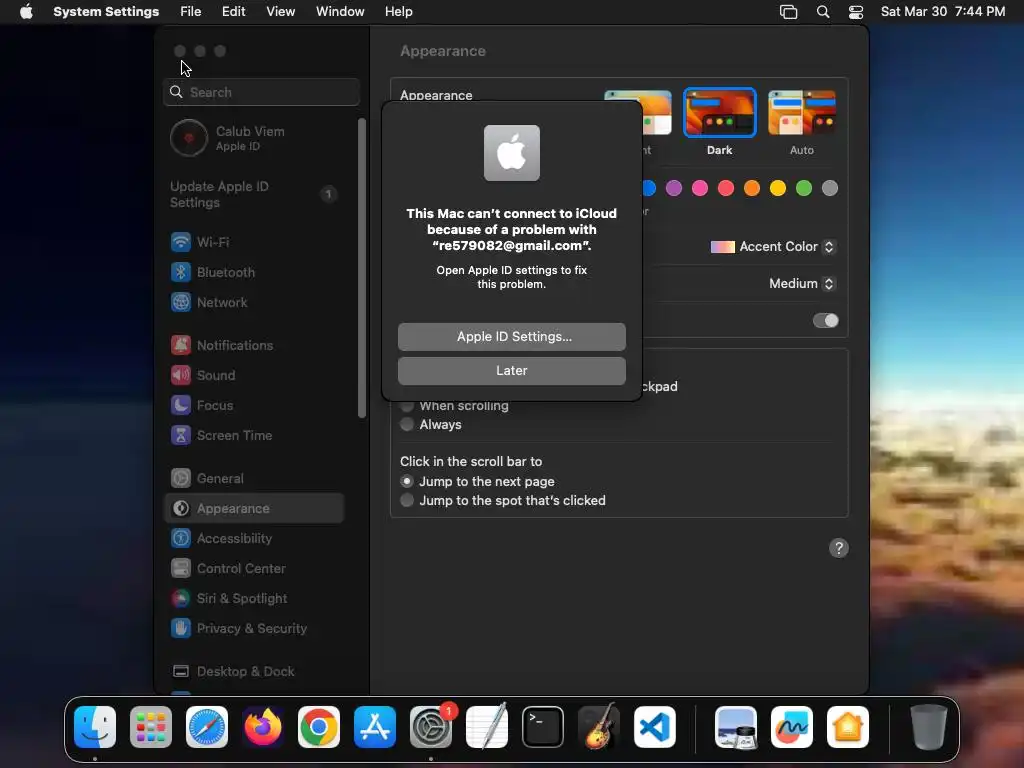This screenshot has width=1024, height=768.
Task: Open Spotlight search in menu bar
Action: pyautogui.click(x=823, y=12)
